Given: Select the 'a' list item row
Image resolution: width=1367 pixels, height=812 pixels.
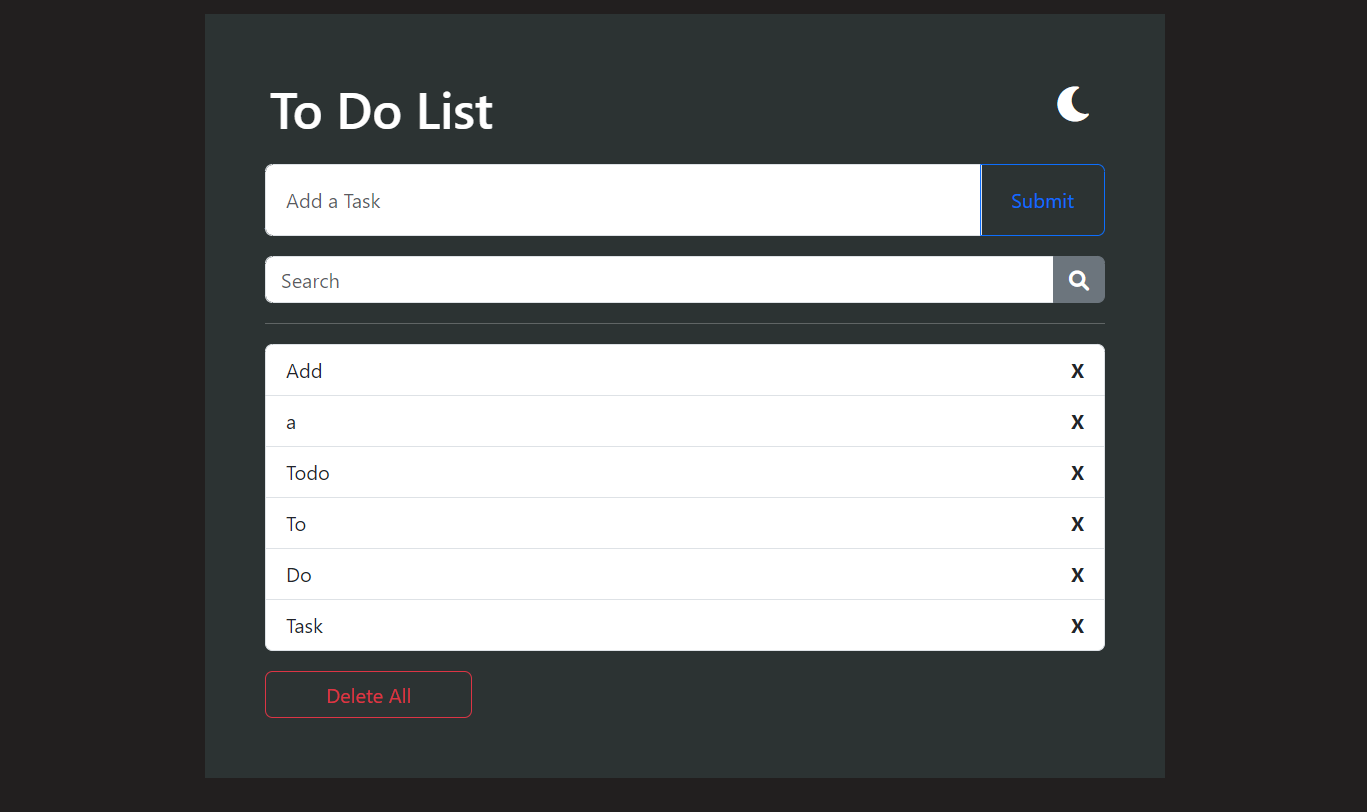Looking at the screenshot, I should (600, 422).
